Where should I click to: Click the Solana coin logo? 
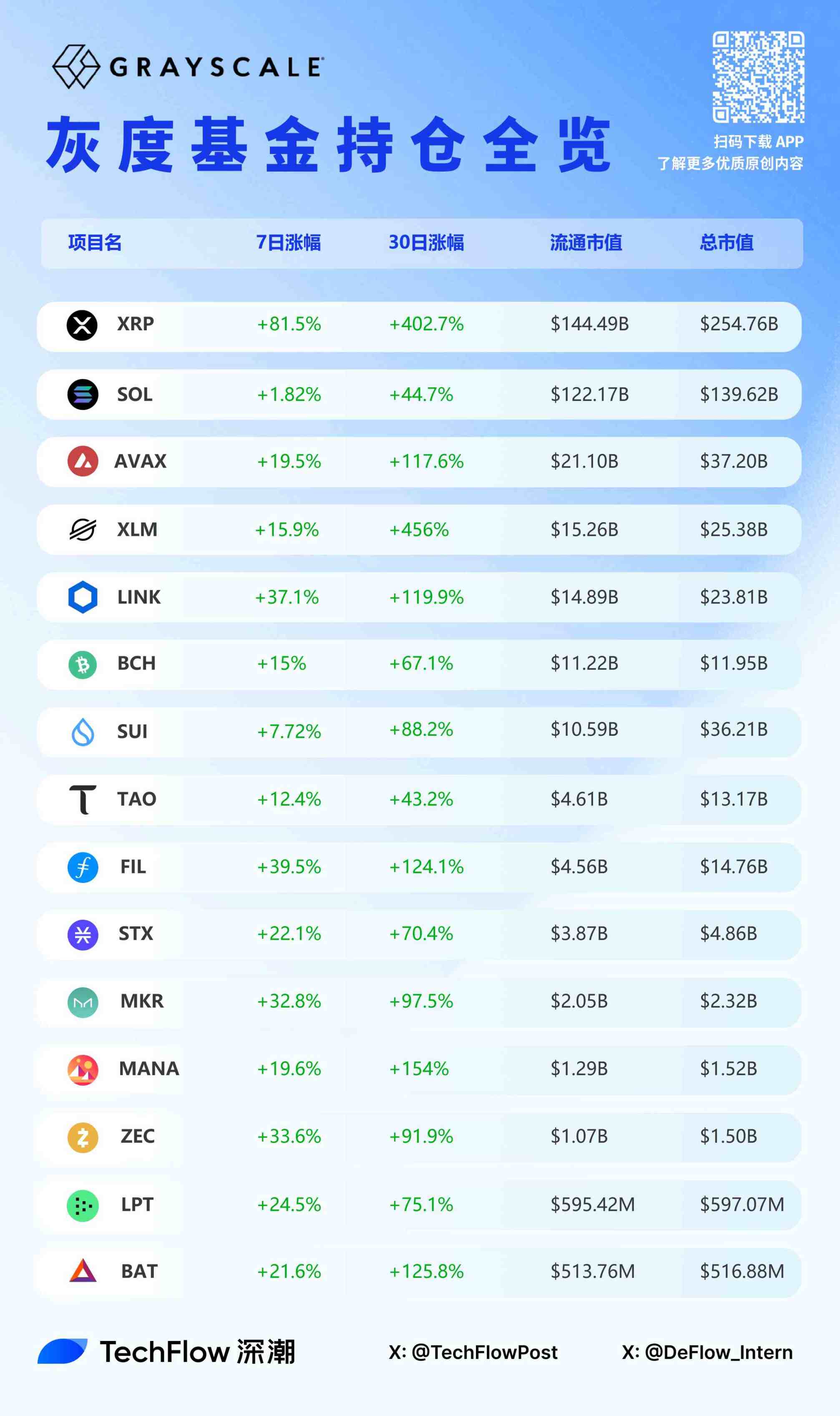point(83,395)
